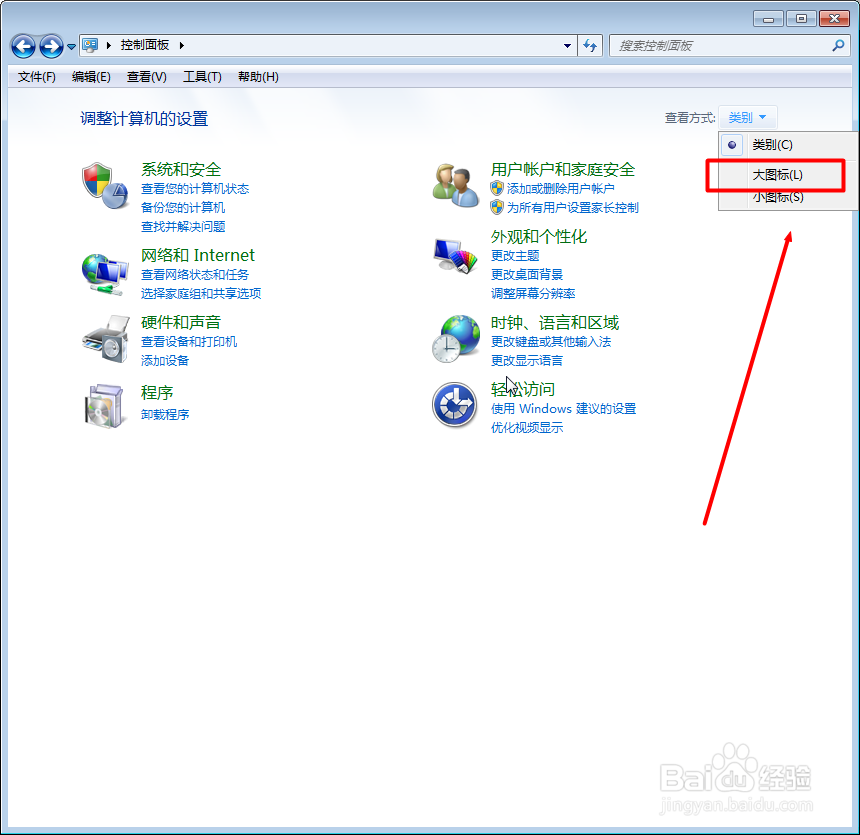Image resolution: width=860 pixels, height=835 pixels.
Task: Click the 轻松访问 ease of access icon
Action: tap(454, 405)
